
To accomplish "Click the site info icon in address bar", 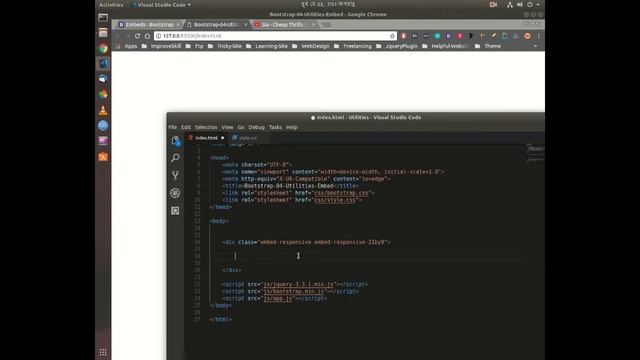I will tap(158, 36).
